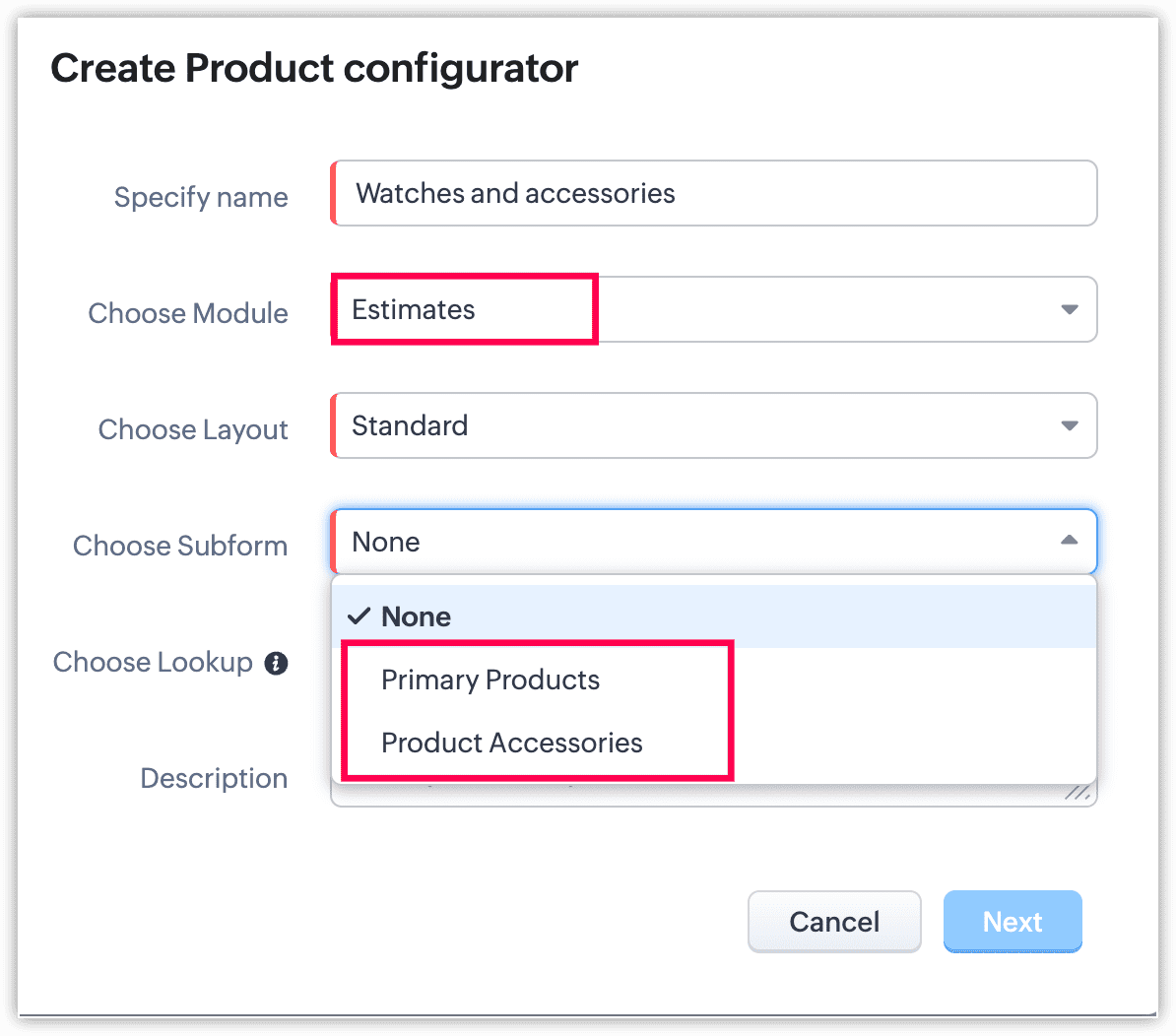1176x1036 pixels.
Task: Click the Choose Lookup label
Action: tap(153, 662)
